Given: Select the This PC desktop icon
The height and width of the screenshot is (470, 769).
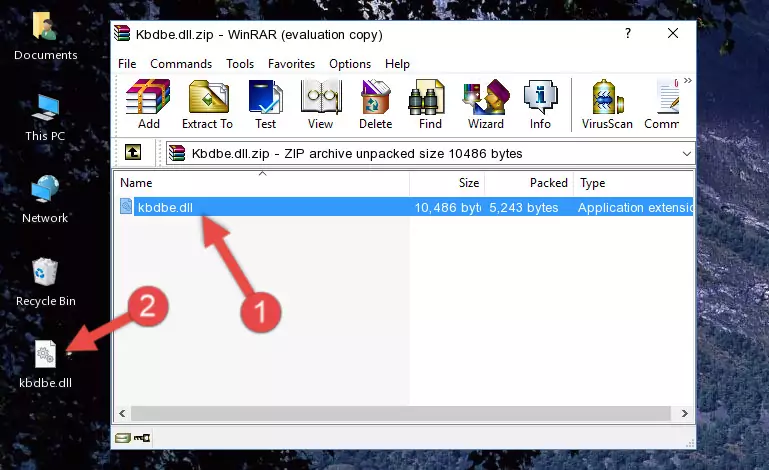Looking at the screenshot, I should (45, 118).
